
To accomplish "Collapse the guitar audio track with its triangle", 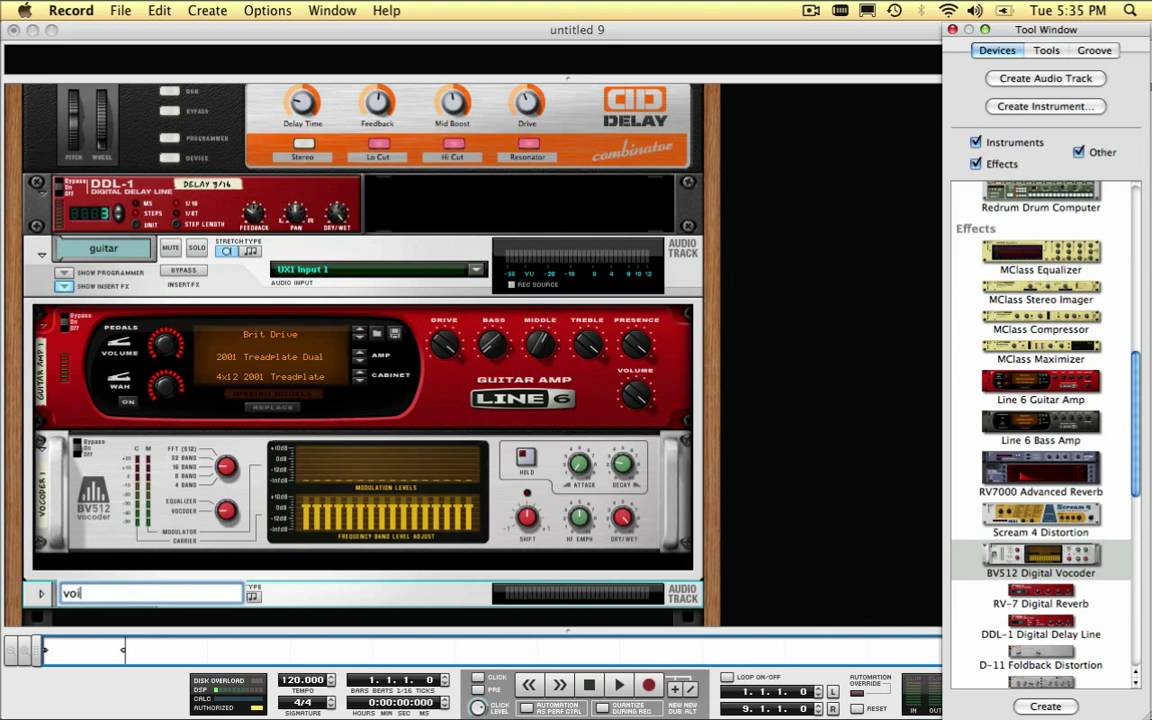I will click(x=42, y=255).
